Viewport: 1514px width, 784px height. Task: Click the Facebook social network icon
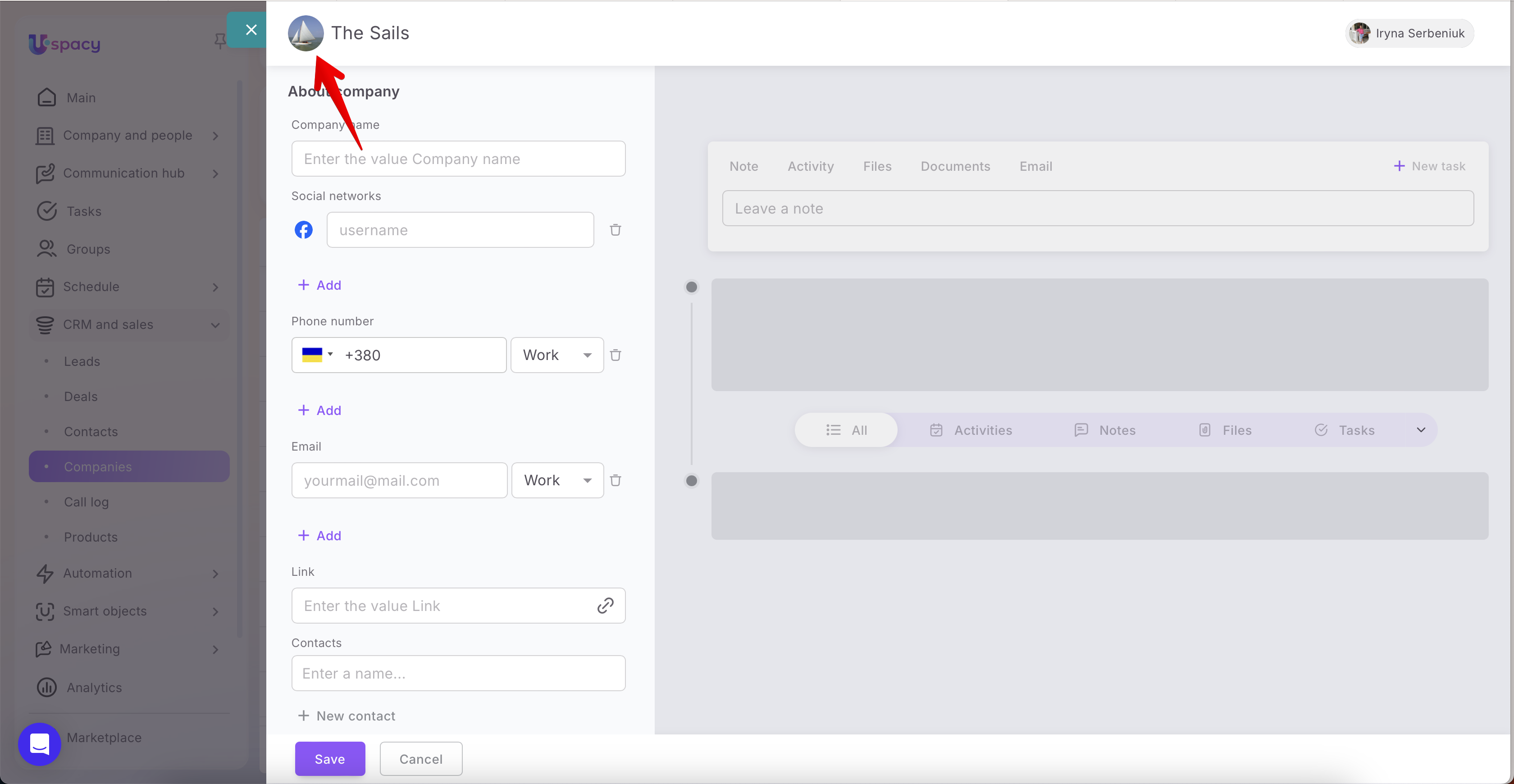[303, 230]
